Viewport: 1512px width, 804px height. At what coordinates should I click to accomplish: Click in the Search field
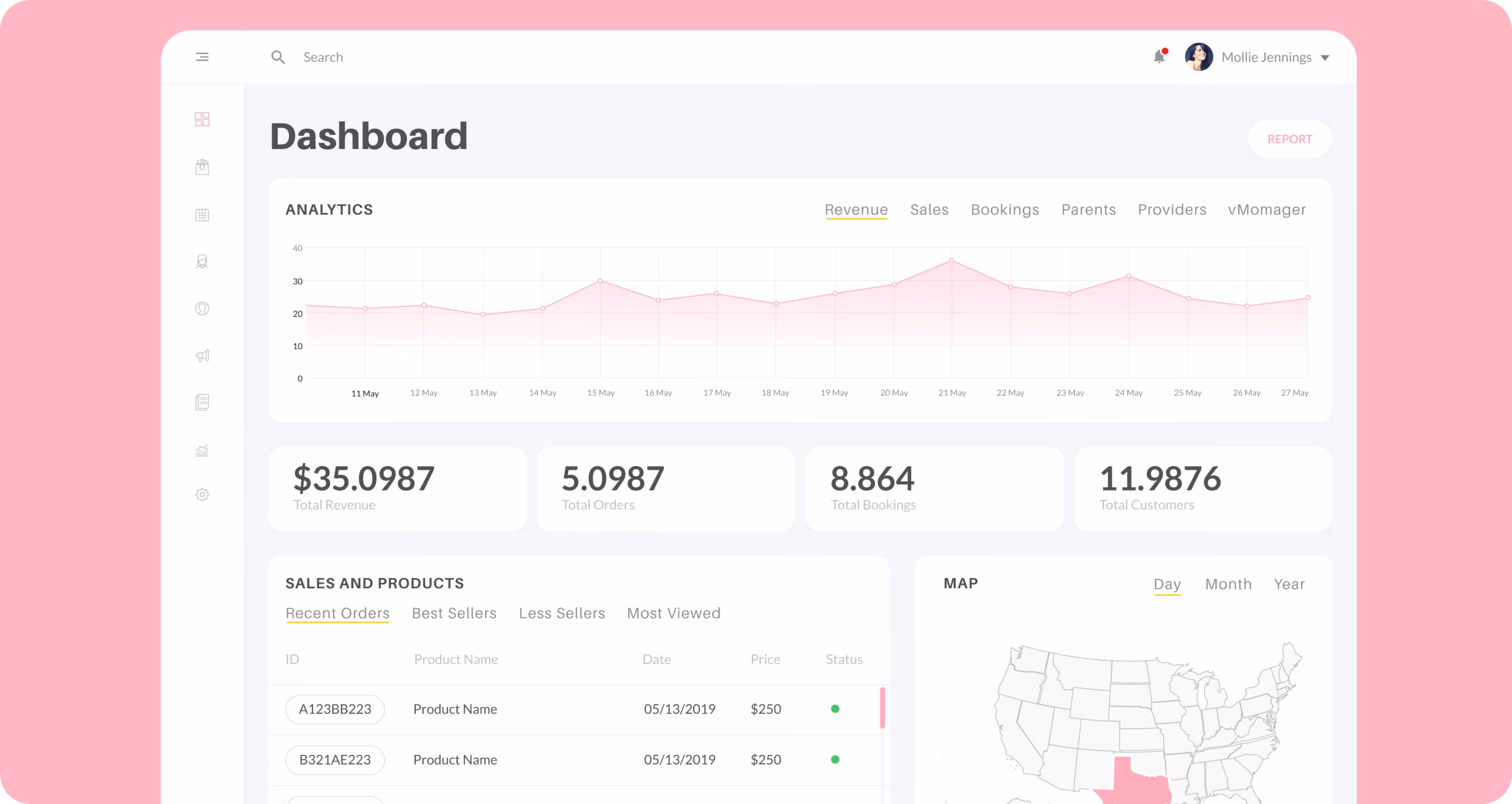[323, 57]
